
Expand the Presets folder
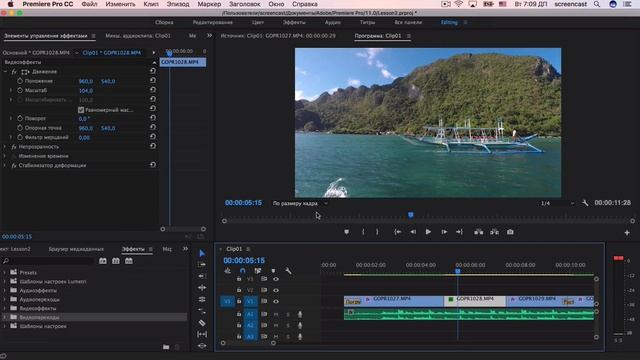[x=4, y=272]
